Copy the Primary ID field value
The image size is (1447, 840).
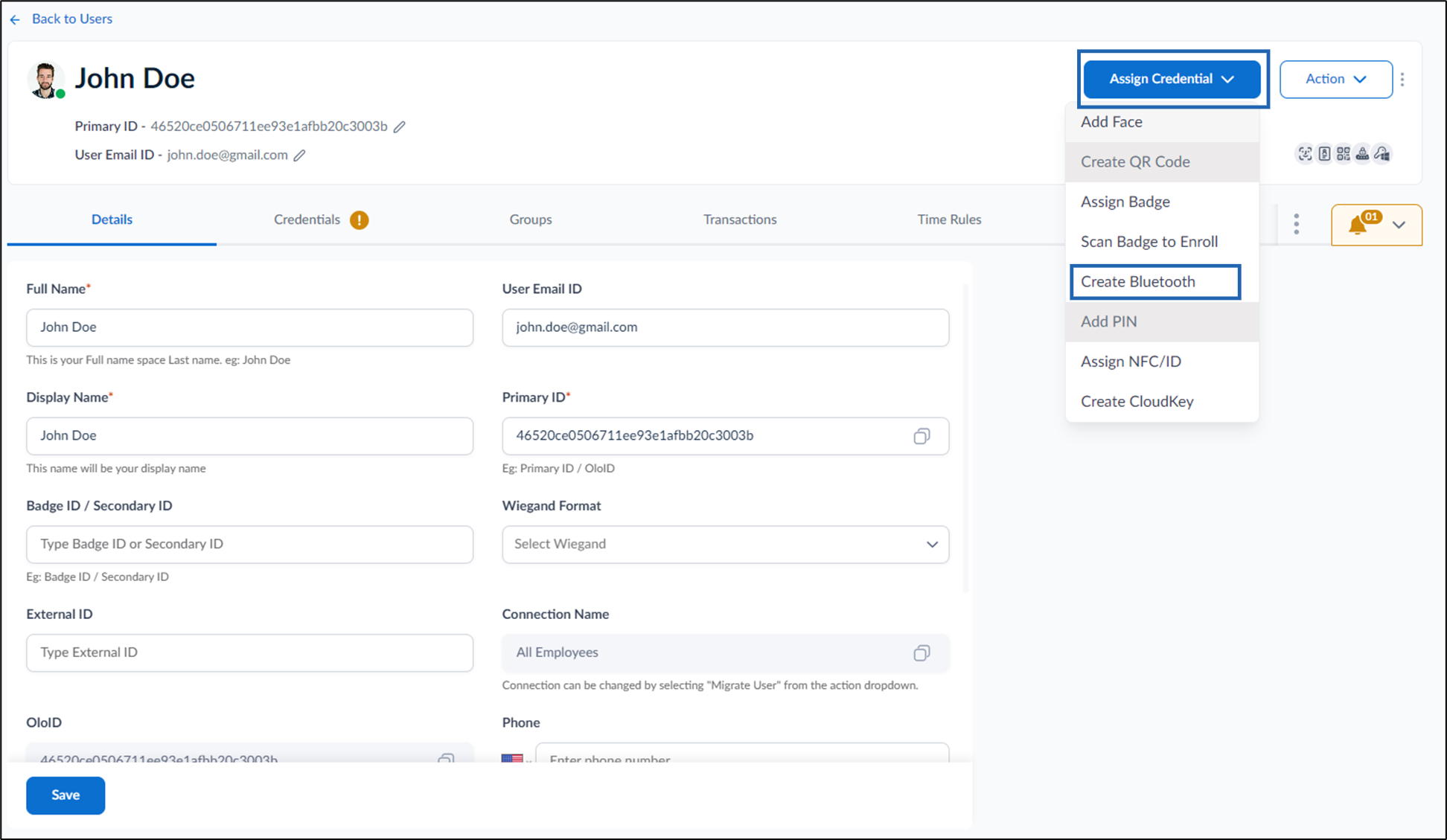921,436
